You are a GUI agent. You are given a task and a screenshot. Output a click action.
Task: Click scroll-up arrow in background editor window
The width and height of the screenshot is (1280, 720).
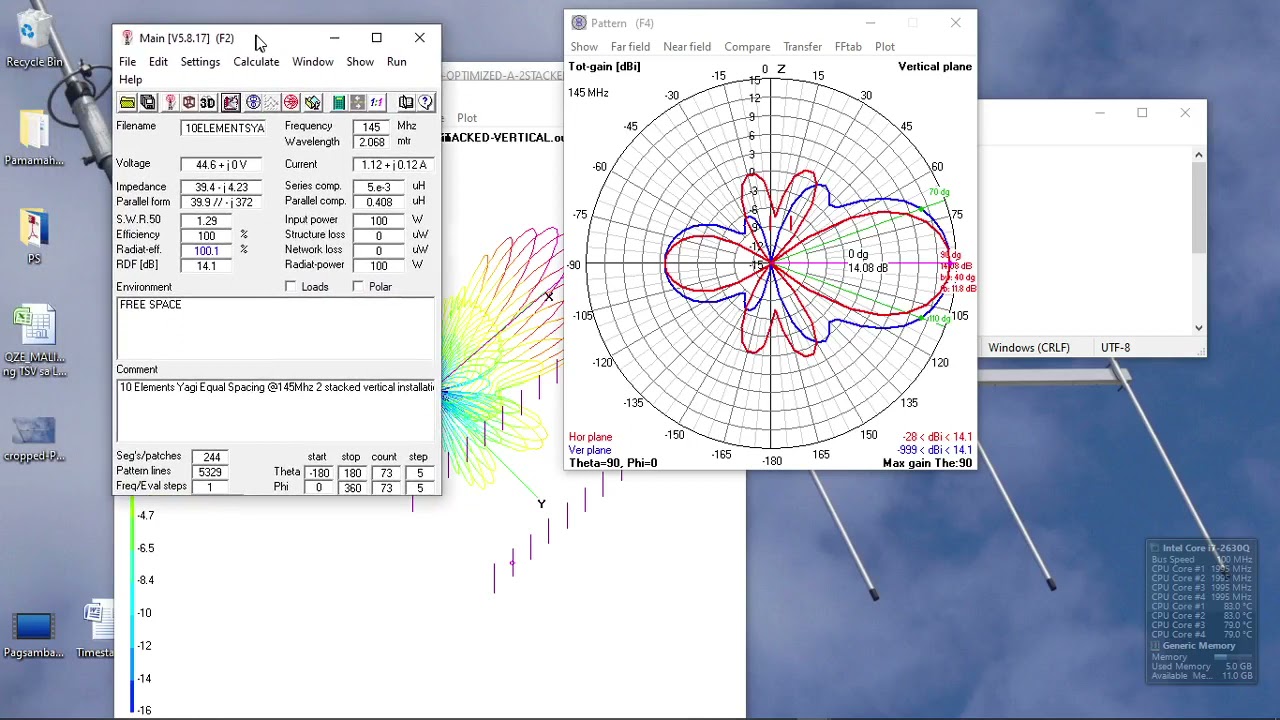[1198, 155]
